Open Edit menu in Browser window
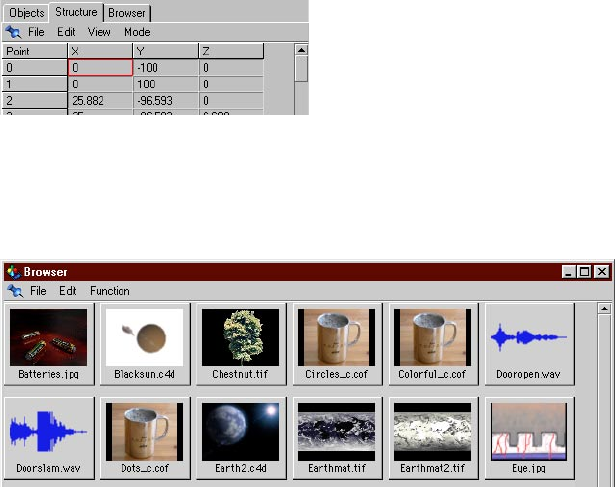 click(x=68, y=291)
